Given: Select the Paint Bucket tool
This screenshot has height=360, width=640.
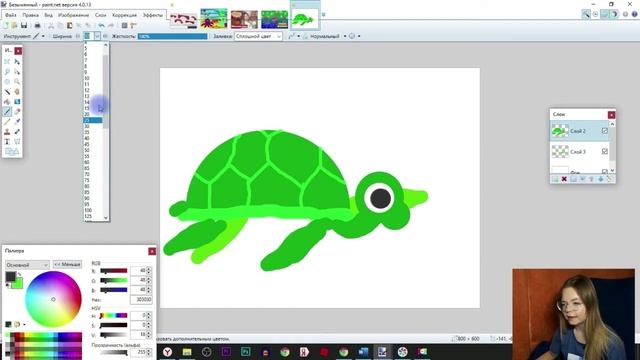Looking at the screenshot, I should coord(7,102).
